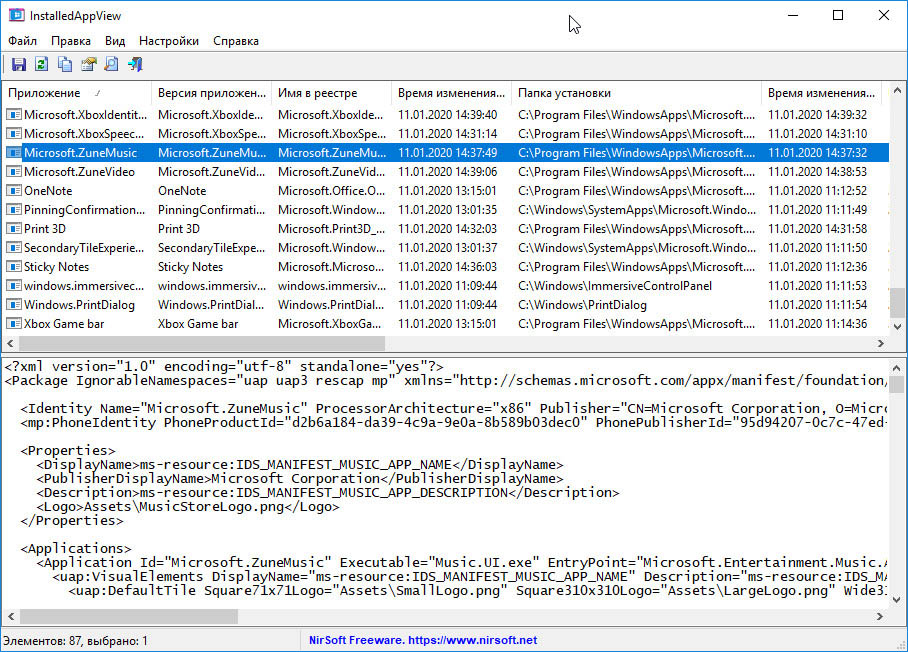Click the C:\Windows\PrintDialog folder cell

583,305
